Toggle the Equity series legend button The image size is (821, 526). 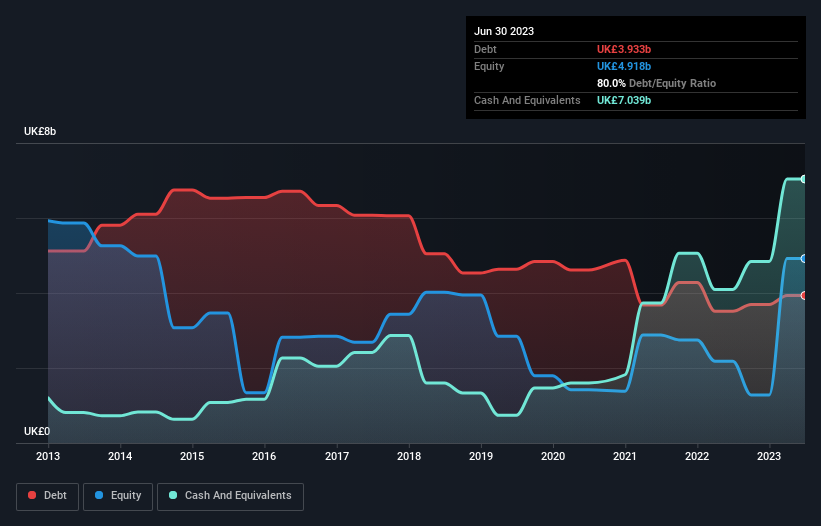118,496
